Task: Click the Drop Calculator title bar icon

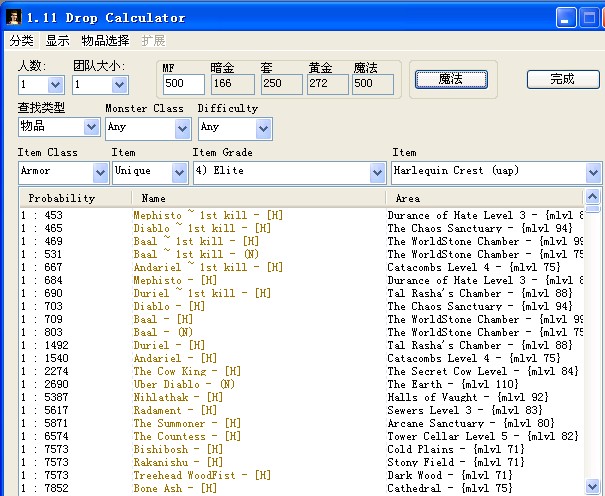Action: point(14,18)
